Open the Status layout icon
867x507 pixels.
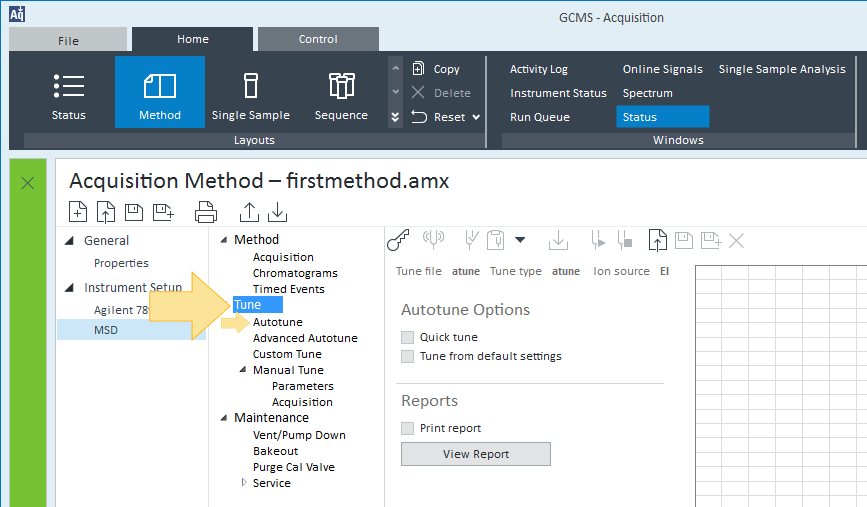point(69,86)
